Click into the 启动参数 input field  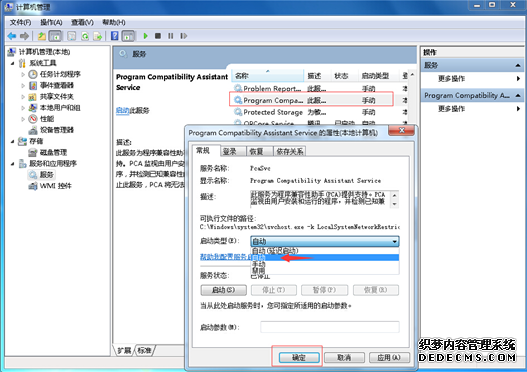pos(330,327)
